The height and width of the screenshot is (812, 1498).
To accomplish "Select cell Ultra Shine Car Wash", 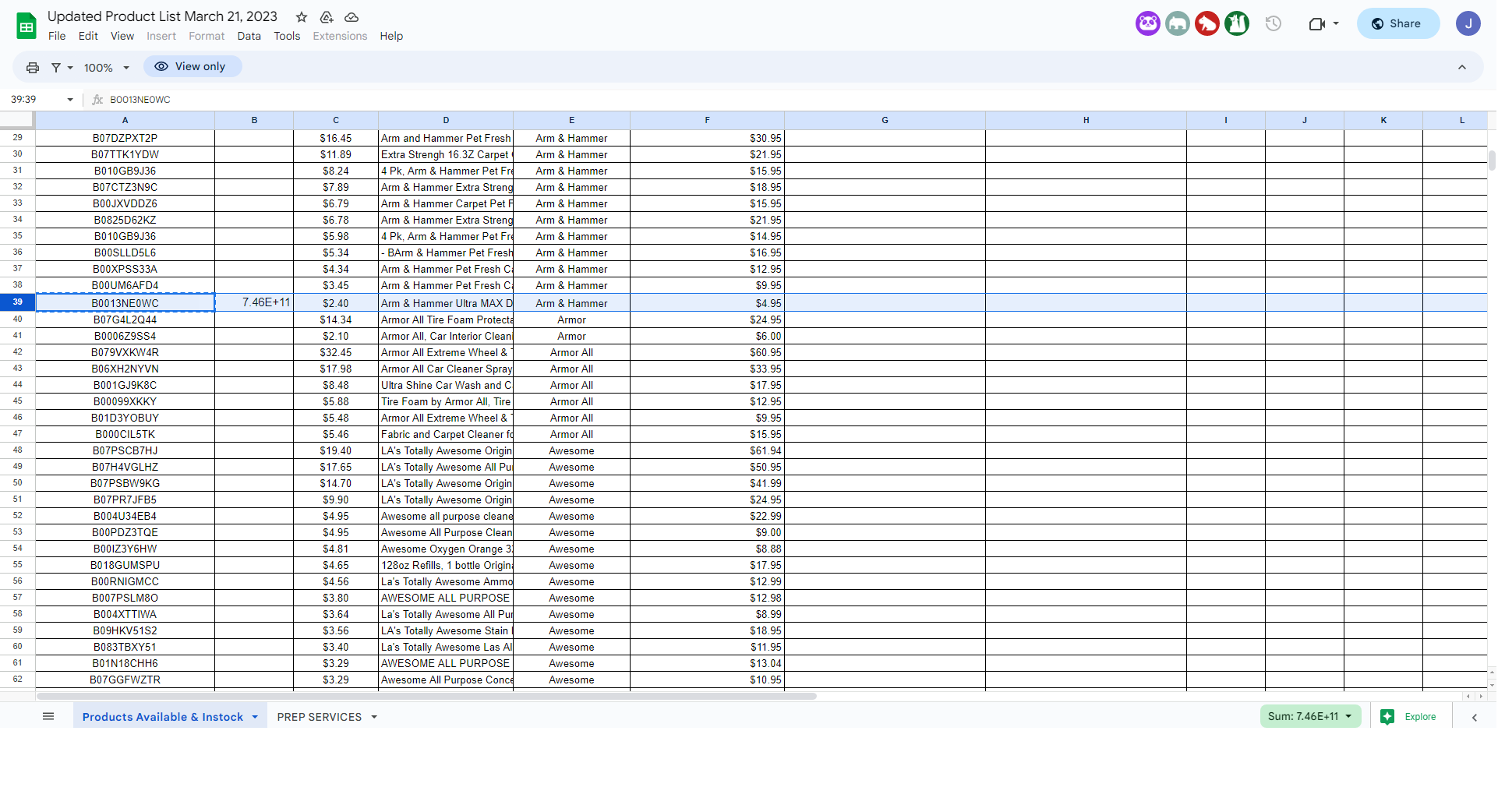I will click(446, 385).
